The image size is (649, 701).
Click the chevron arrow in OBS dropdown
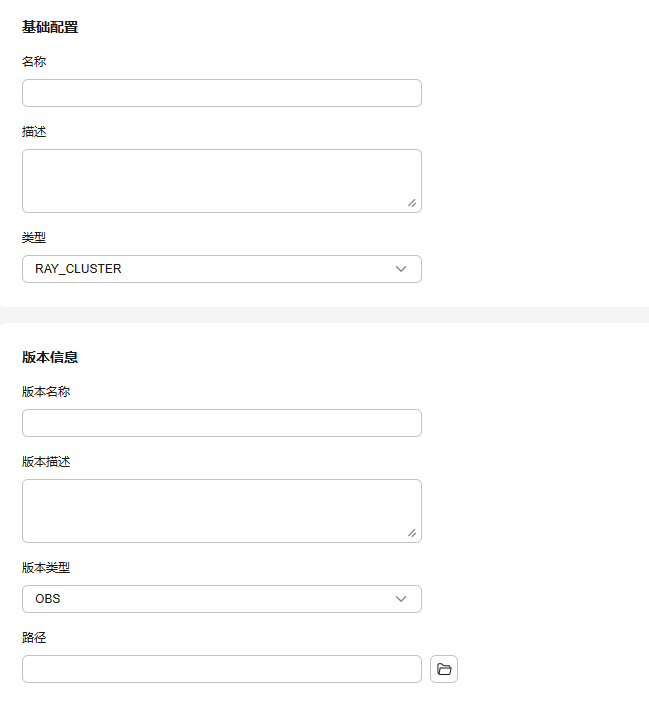tap(400, 599)
